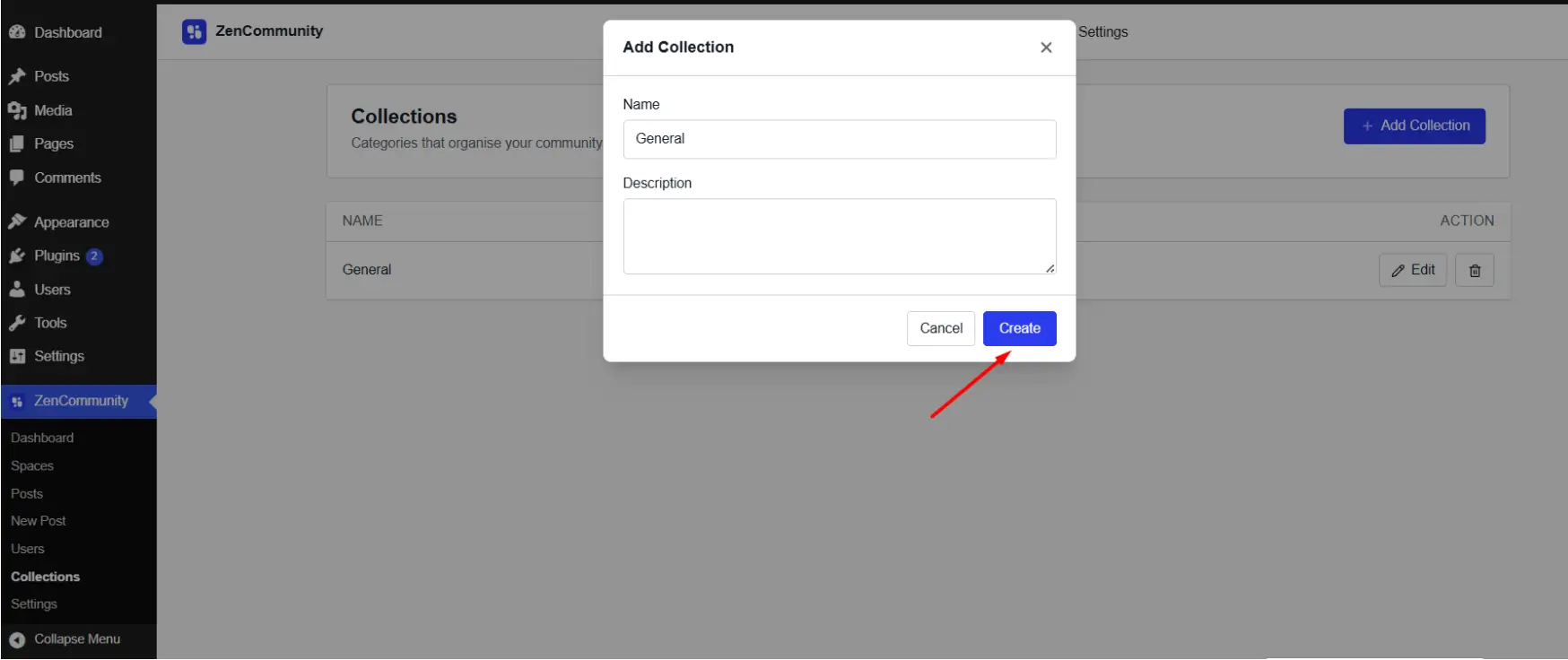
Task: Click the Collapse Menu arrow icon
Action: pos(17,639)
